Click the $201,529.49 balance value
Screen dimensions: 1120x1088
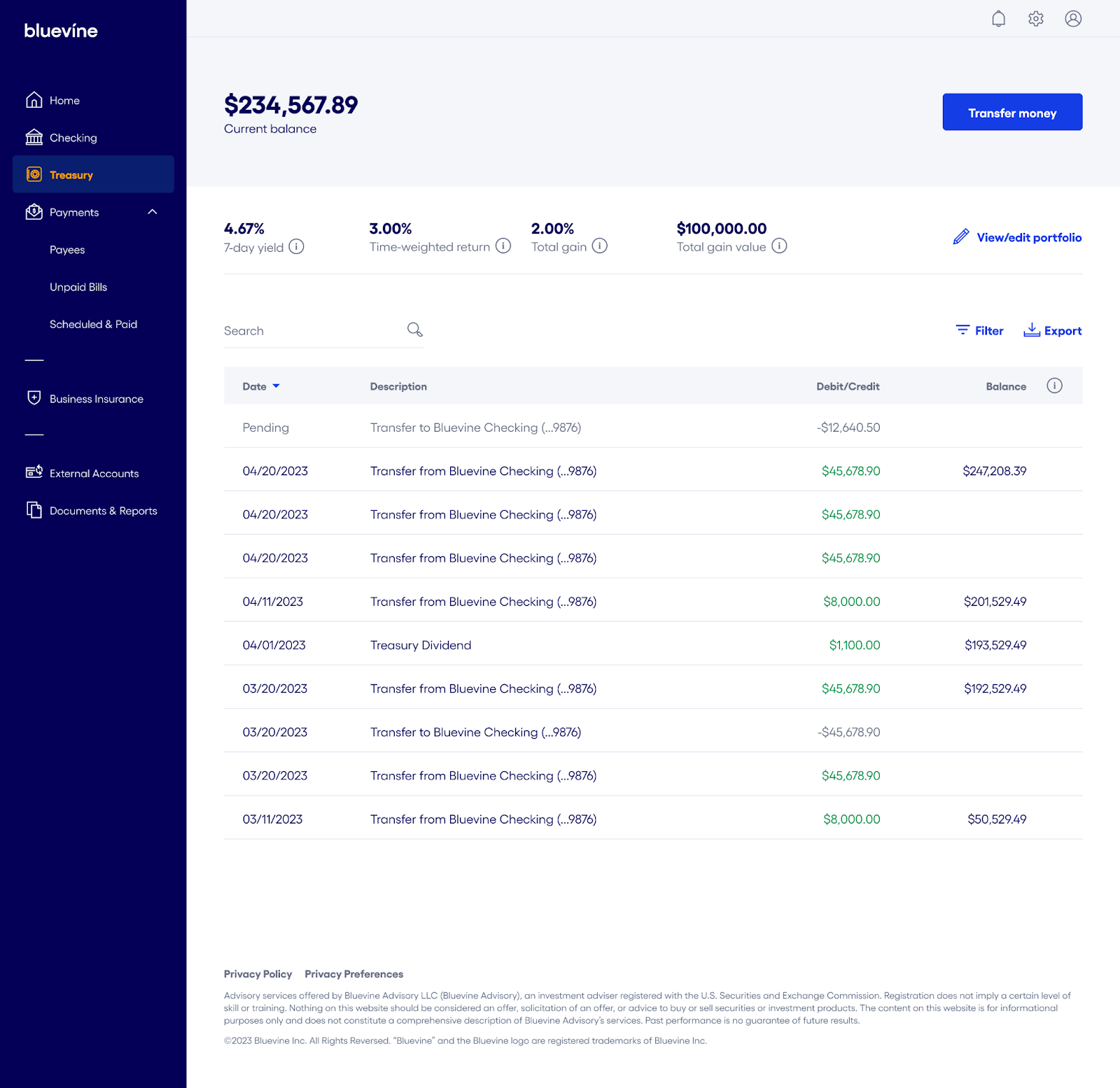tap(995, 602)
